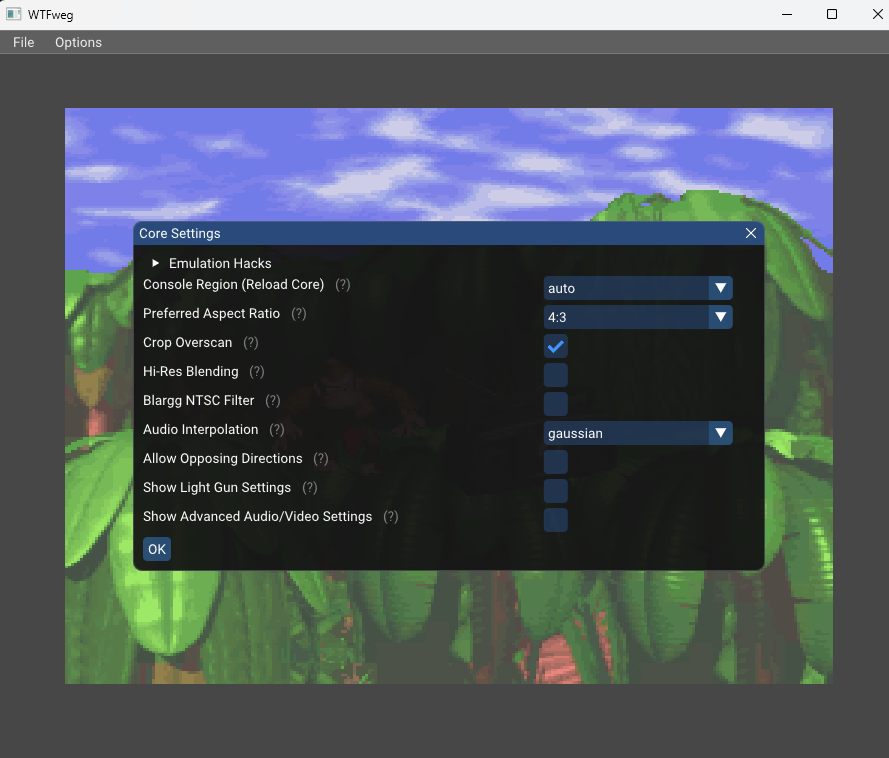Click the (?) hint beside Blargg NTSC Filter
The height and width of the screenshot is (758, 889).
click(x=273, y=401)
